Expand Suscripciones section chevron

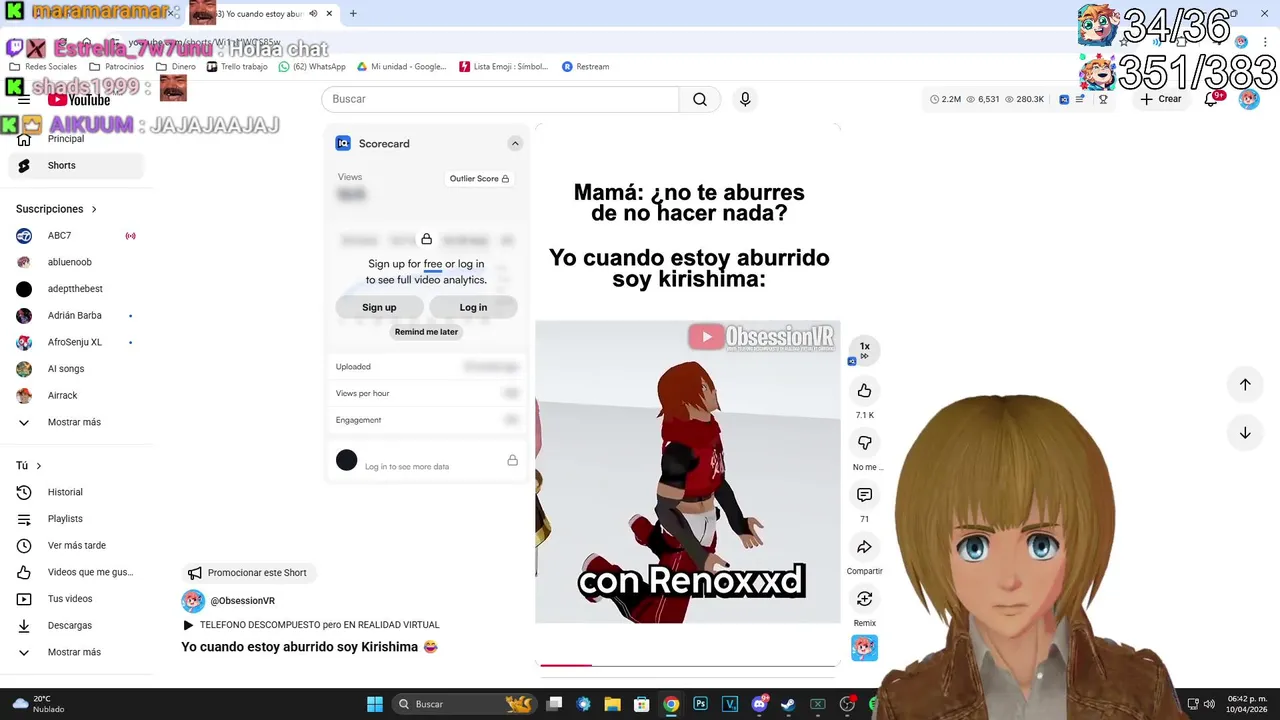(x=94, y=209)
